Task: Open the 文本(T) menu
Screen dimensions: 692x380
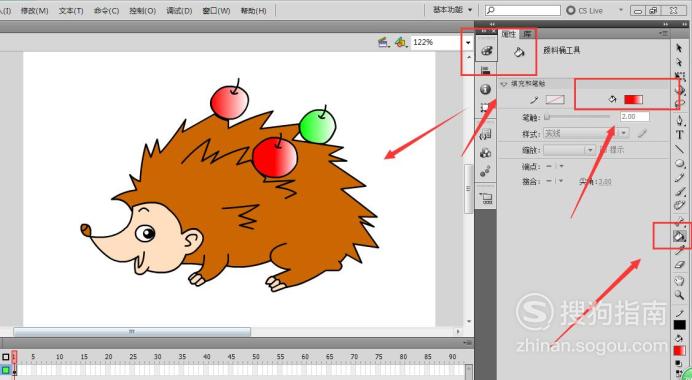Action: 71,11
